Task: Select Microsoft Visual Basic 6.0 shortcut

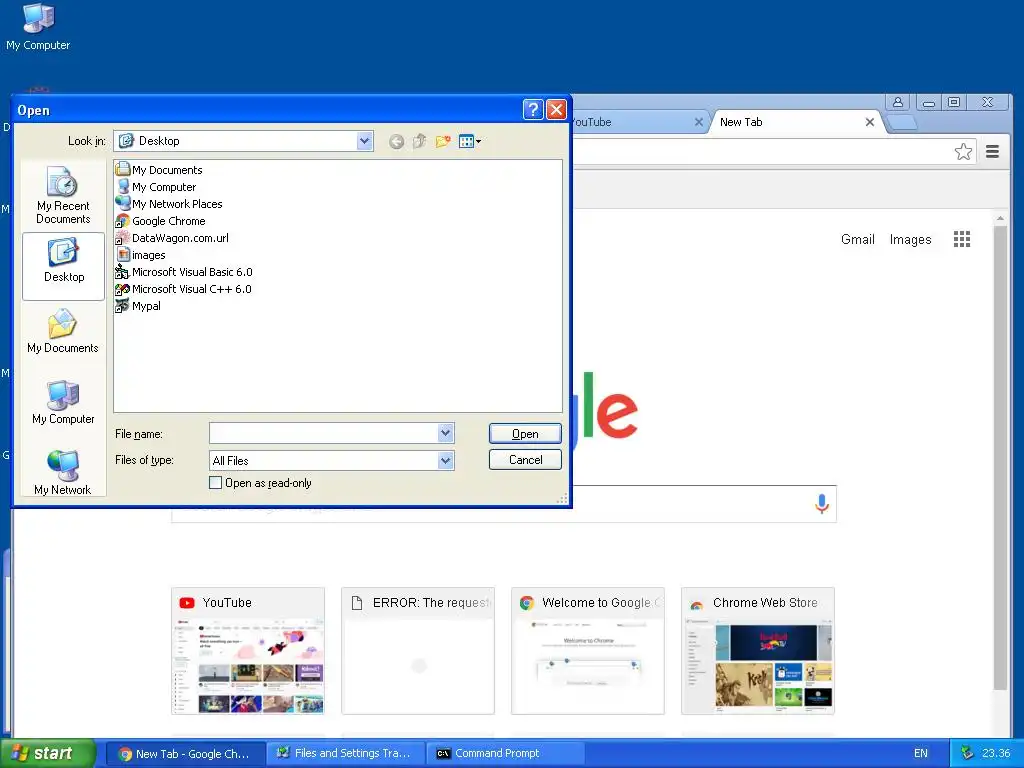Action: coord(184,272)
